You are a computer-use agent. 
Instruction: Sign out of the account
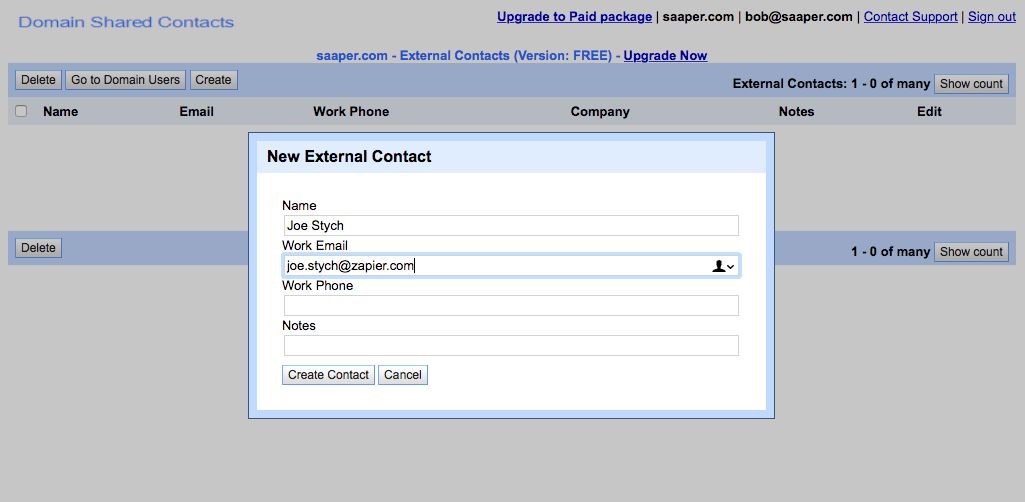point(991,16)
